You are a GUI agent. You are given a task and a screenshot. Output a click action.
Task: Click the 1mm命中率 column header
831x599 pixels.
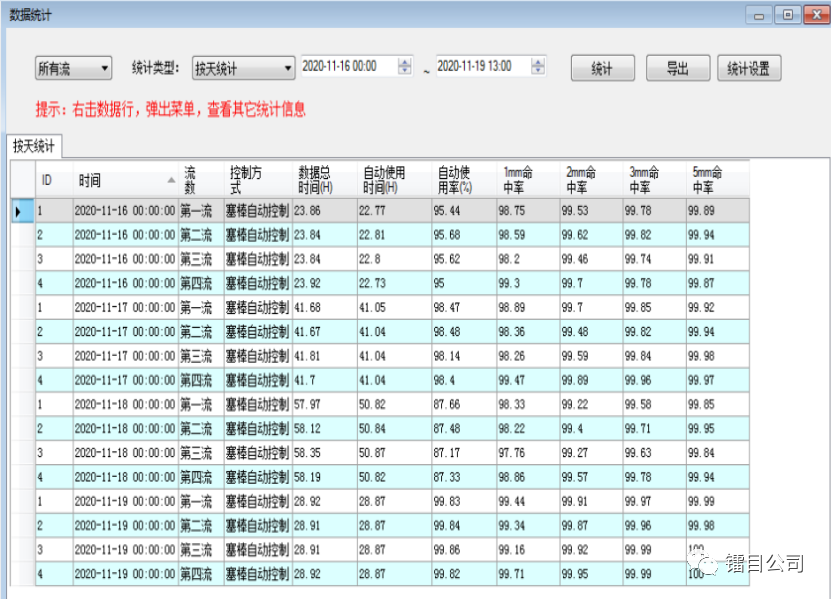click(x=527, y=180)
